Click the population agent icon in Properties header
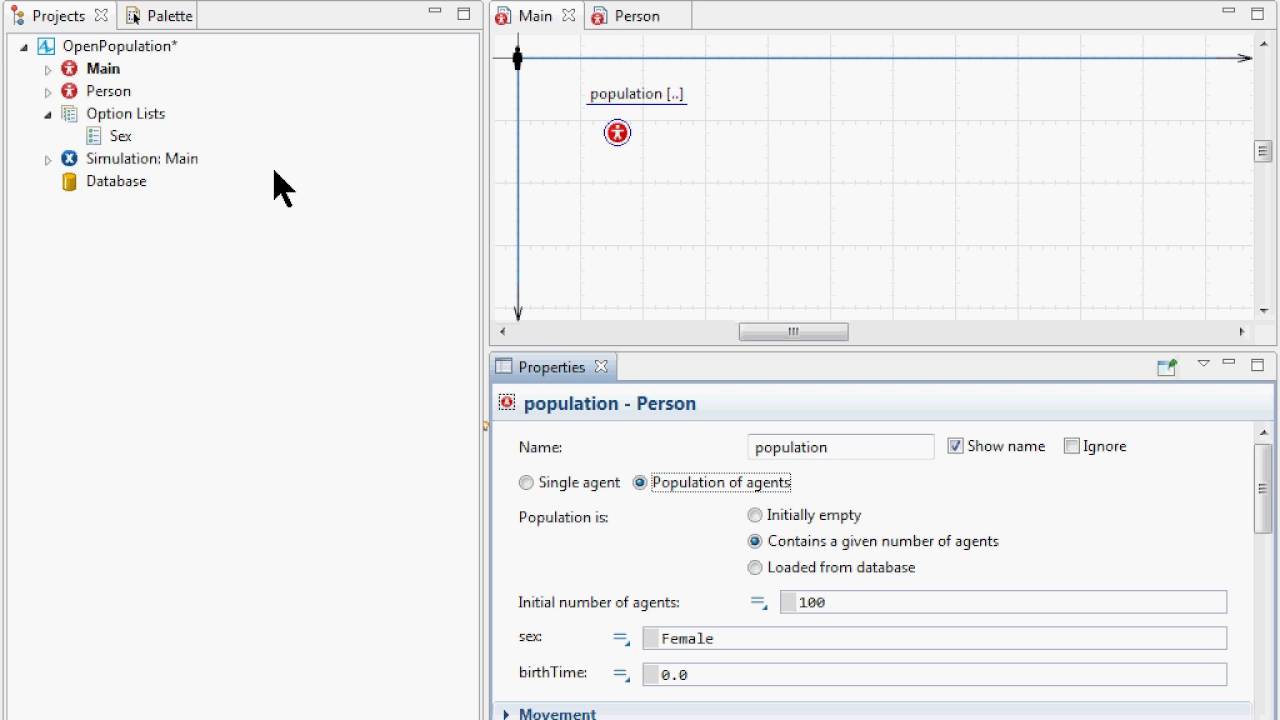Image resolution: width=1280 pixels, height=720 pixels. pyautogui.click(x=507, y=403)
